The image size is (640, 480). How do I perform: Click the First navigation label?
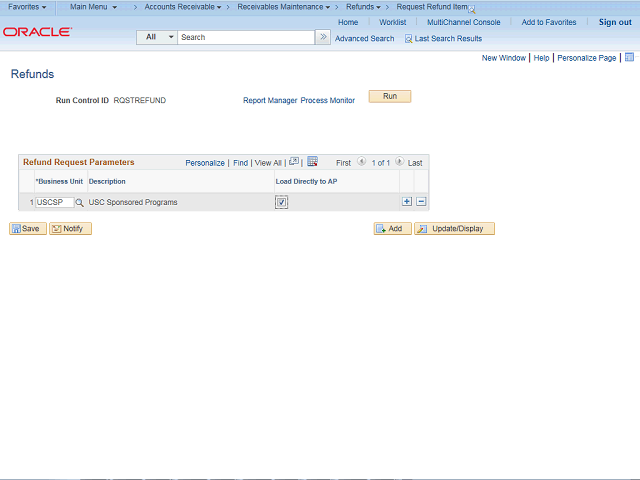pyautogui.click(x=343, y=163)
